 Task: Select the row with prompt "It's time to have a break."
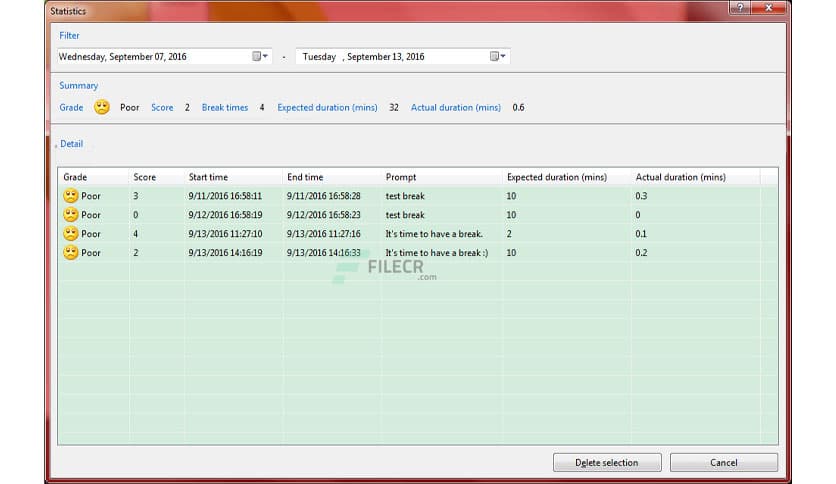434,234
